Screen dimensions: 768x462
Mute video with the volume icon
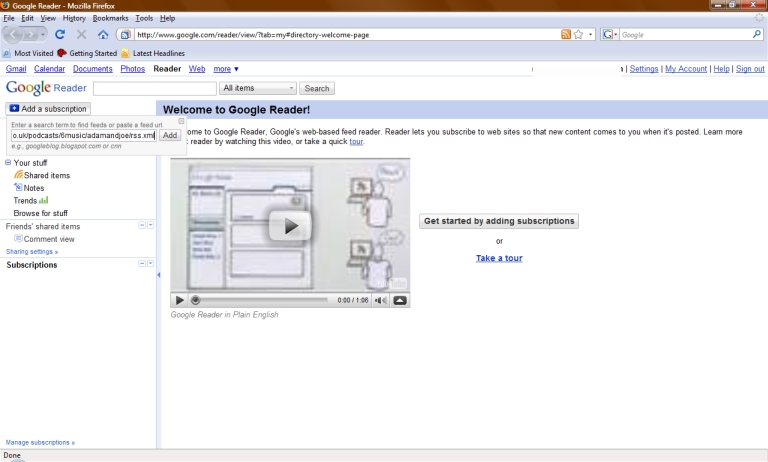tap(381, 300)
